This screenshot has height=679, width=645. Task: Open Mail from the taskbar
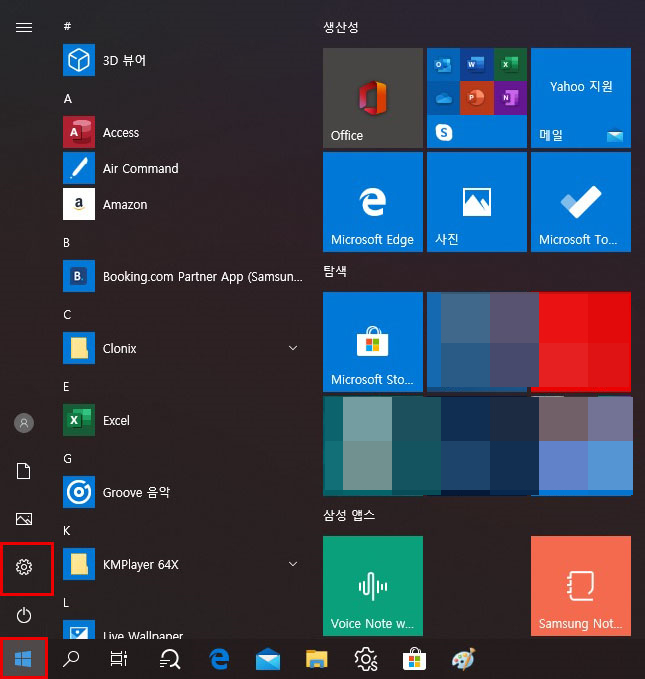268,659
